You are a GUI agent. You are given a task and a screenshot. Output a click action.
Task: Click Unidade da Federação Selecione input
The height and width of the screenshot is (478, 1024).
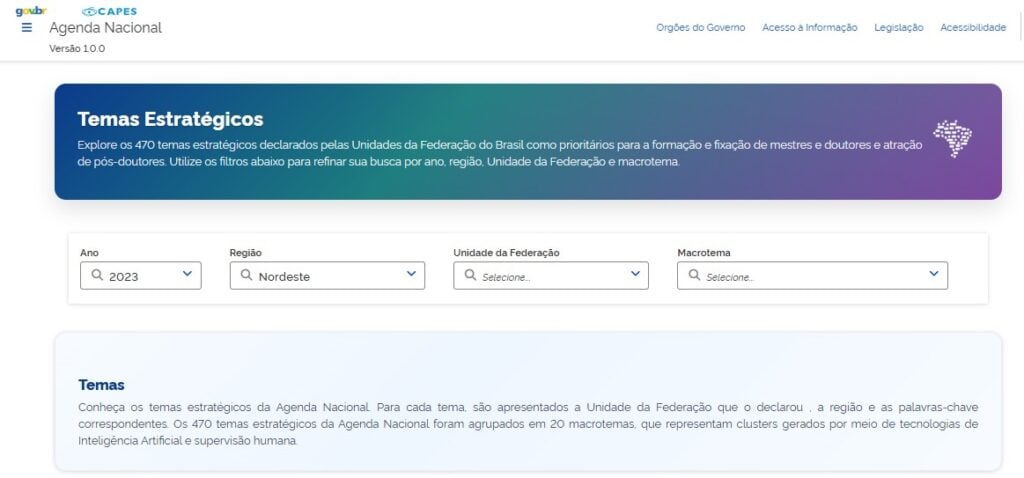point(550,276)
